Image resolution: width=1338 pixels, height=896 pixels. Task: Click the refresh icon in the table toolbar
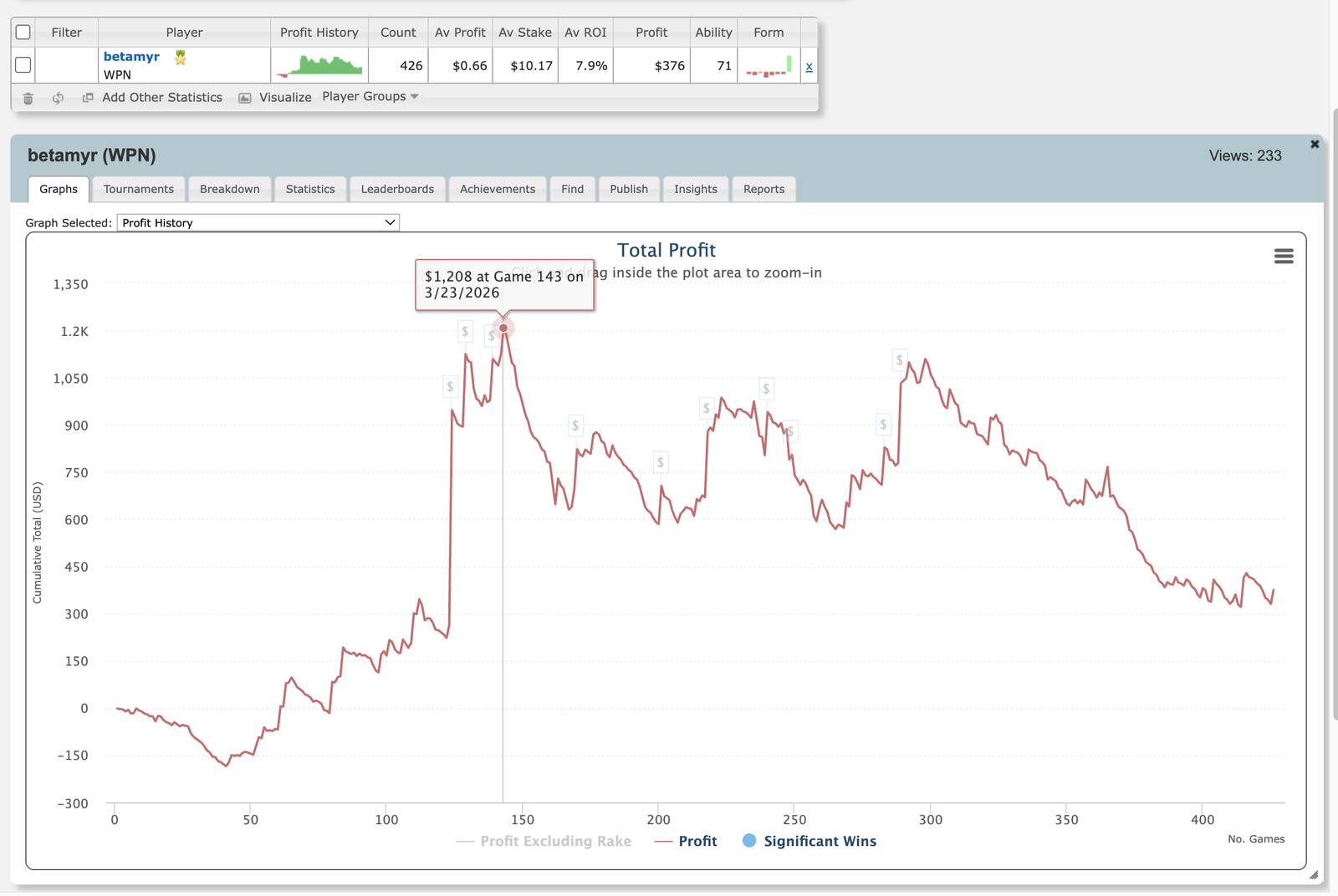tap(57, 98)
